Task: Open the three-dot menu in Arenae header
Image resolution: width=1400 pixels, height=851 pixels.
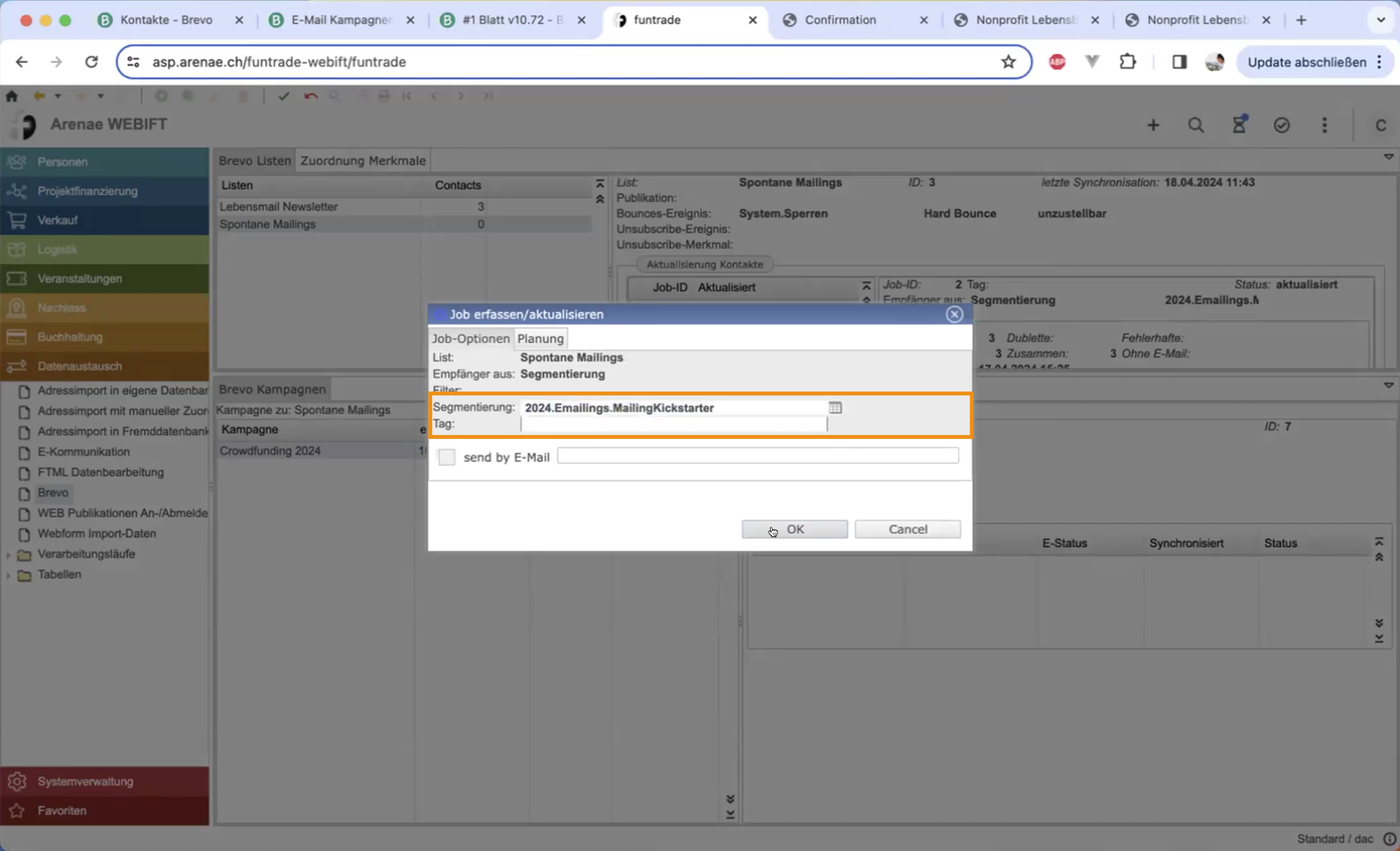Action: click(x=1324, y=125)
